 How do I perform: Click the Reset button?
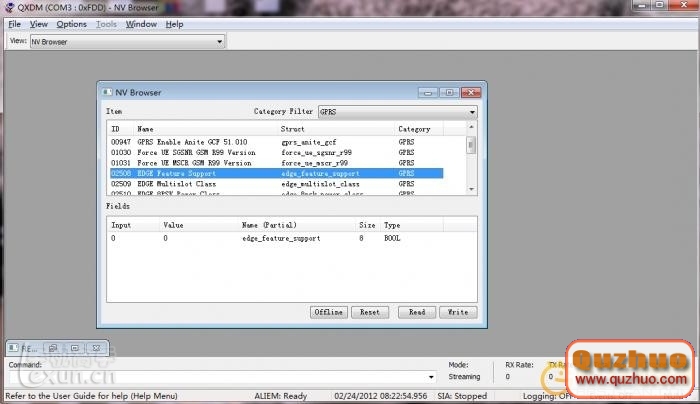[x=370, y=312]
